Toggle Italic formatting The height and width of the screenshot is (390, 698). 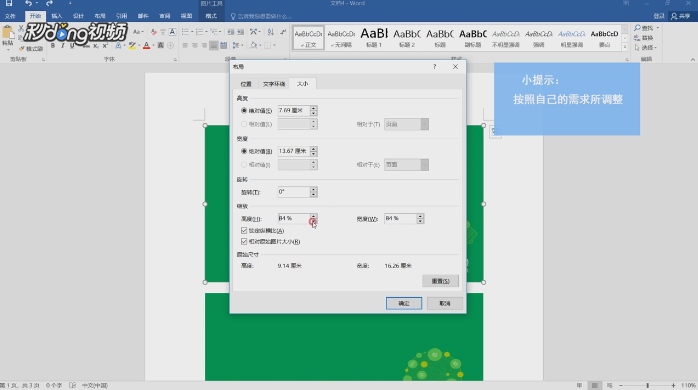point(63,45)
